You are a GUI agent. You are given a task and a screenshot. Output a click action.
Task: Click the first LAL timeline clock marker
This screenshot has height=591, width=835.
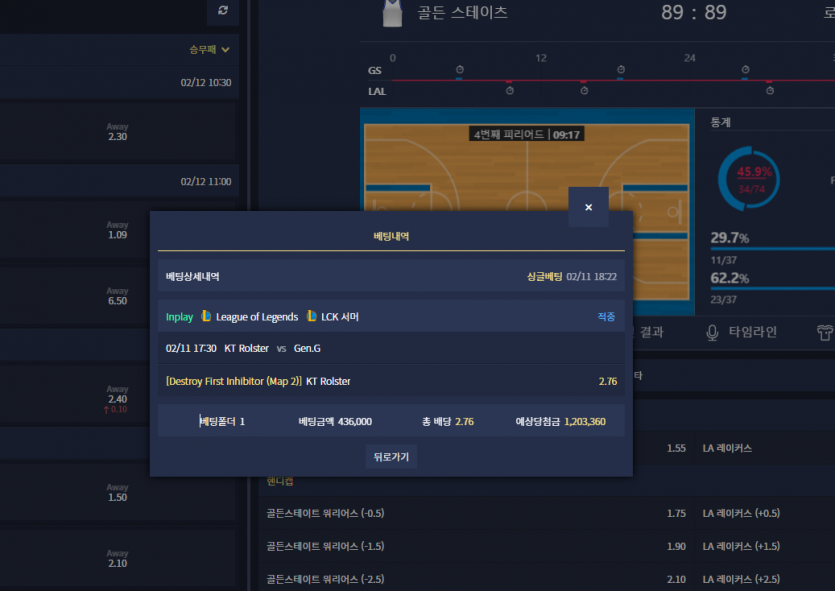[x=510, y=91]
